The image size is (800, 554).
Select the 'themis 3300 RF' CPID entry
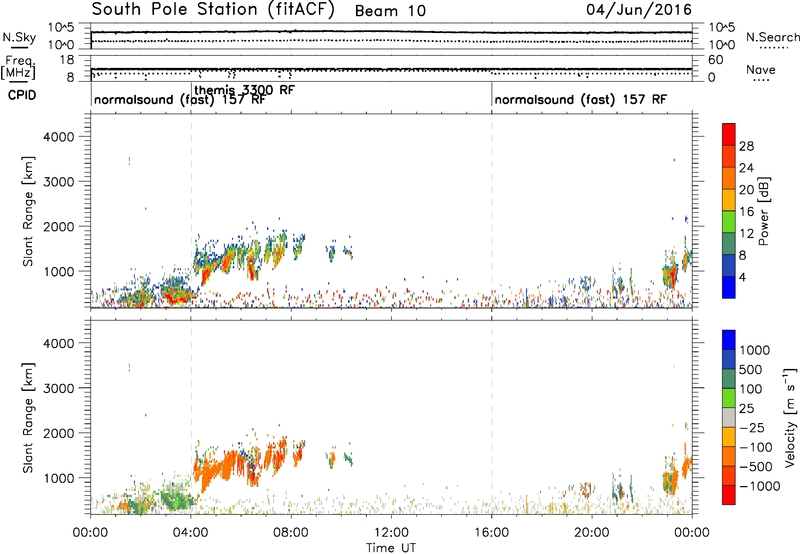(244, 90)
